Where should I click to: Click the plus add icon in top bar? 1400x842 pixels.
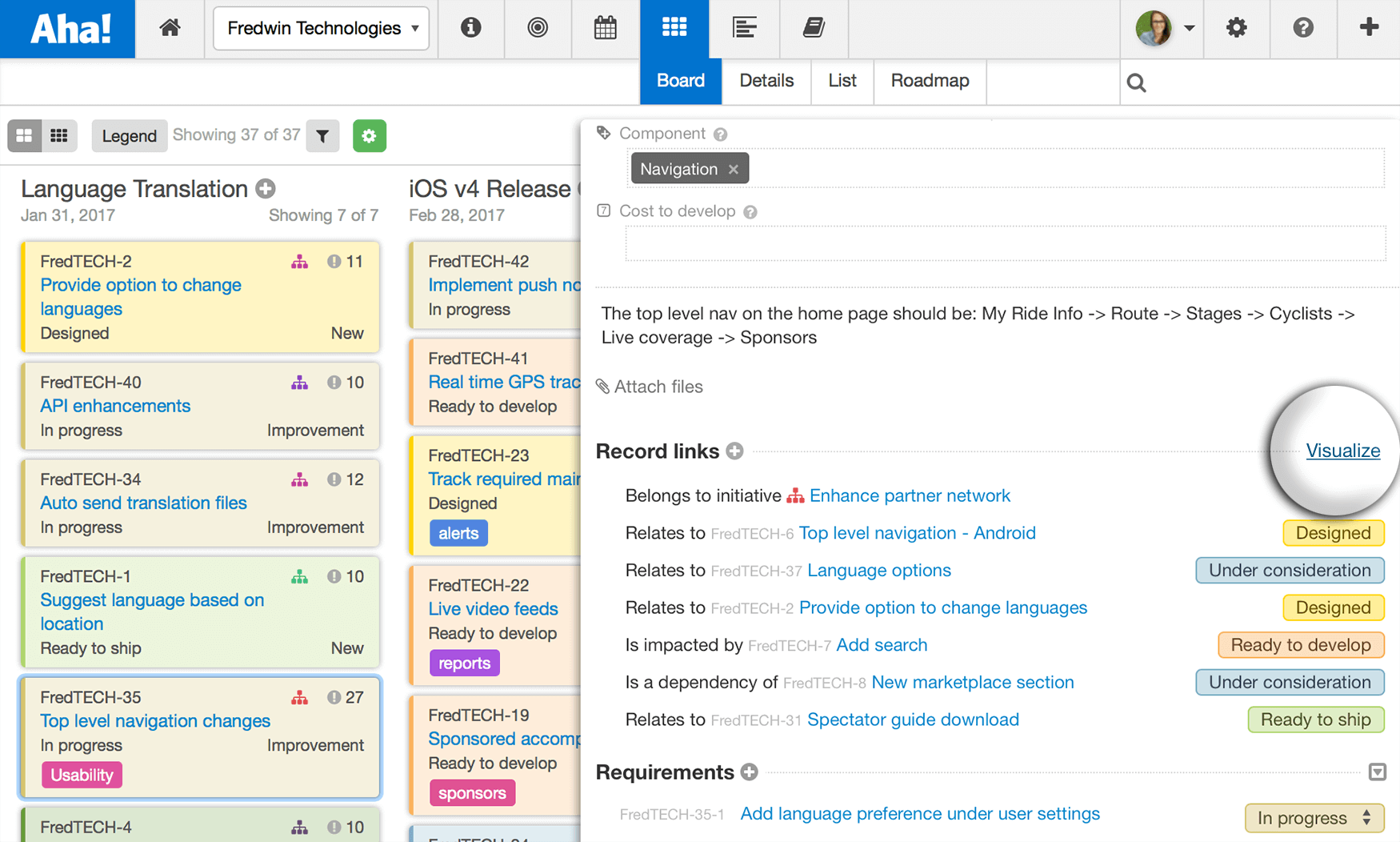[1369, 27]
